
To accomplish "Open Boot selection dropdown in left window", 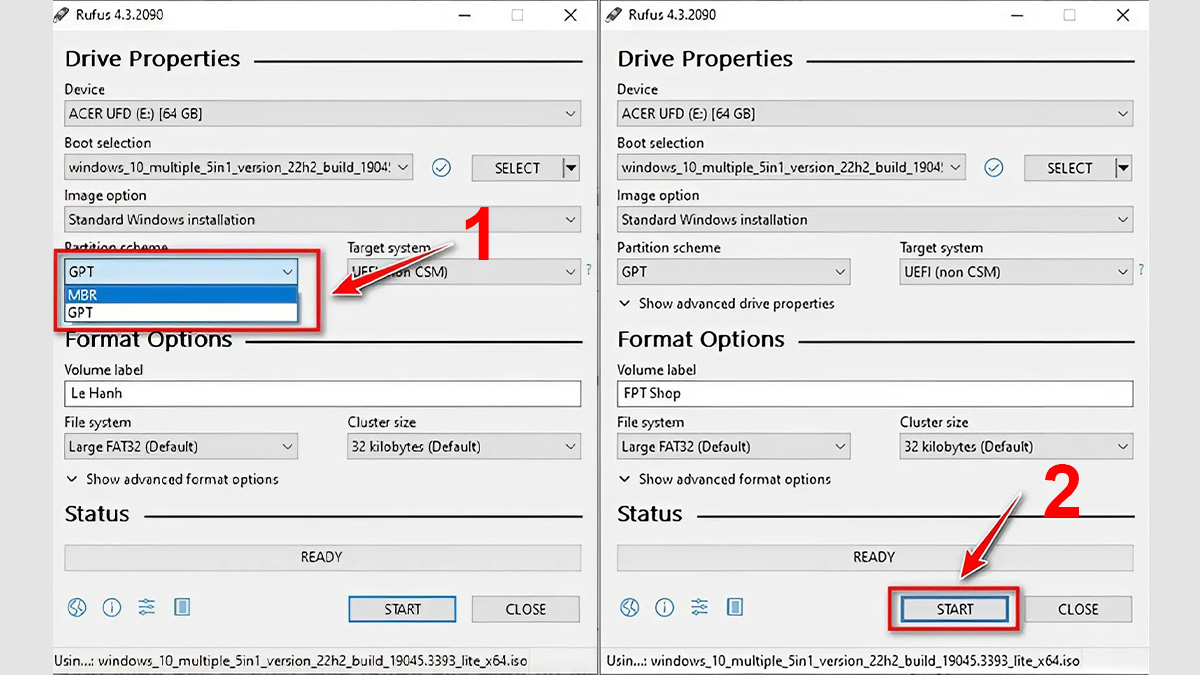I will point(238,168).
